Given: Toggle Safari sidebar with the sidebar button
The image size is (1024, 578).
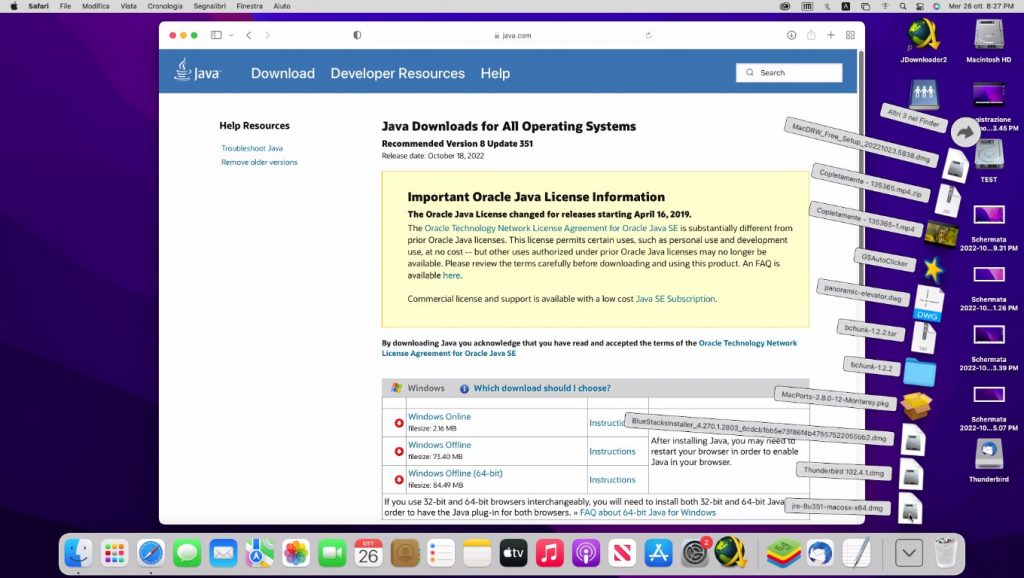Looking at the screenshot, I should tap(216, 35).
